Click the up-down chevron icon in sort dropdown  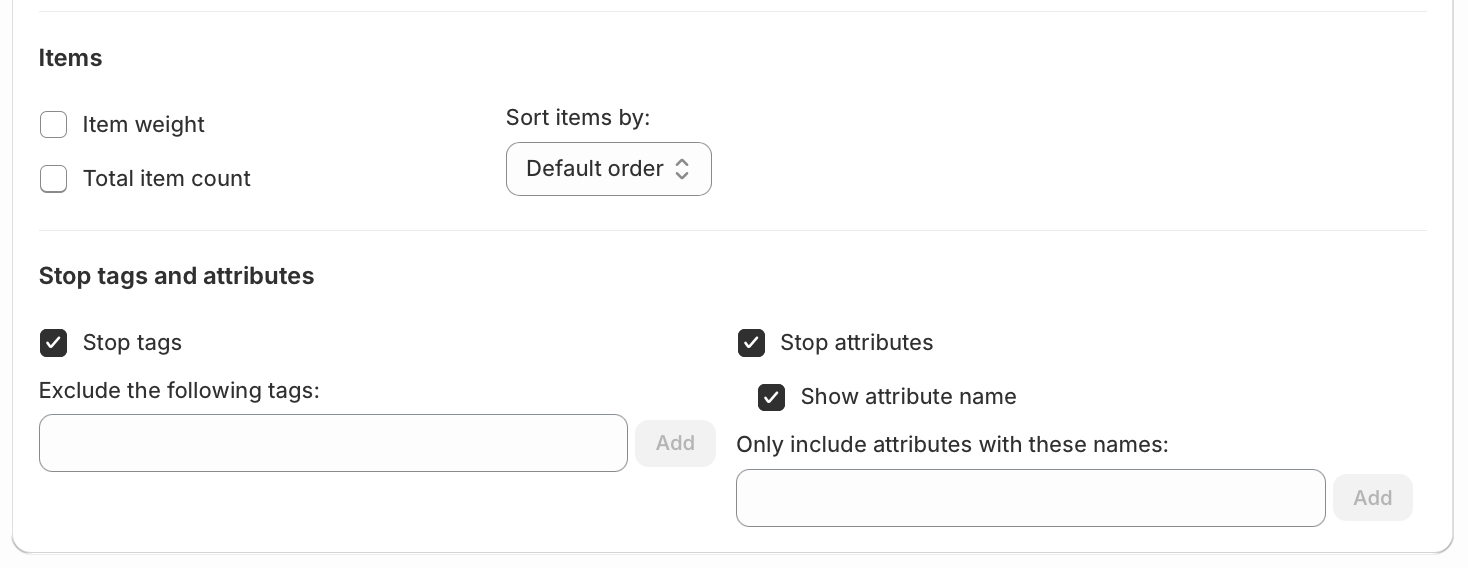[682, 169]
